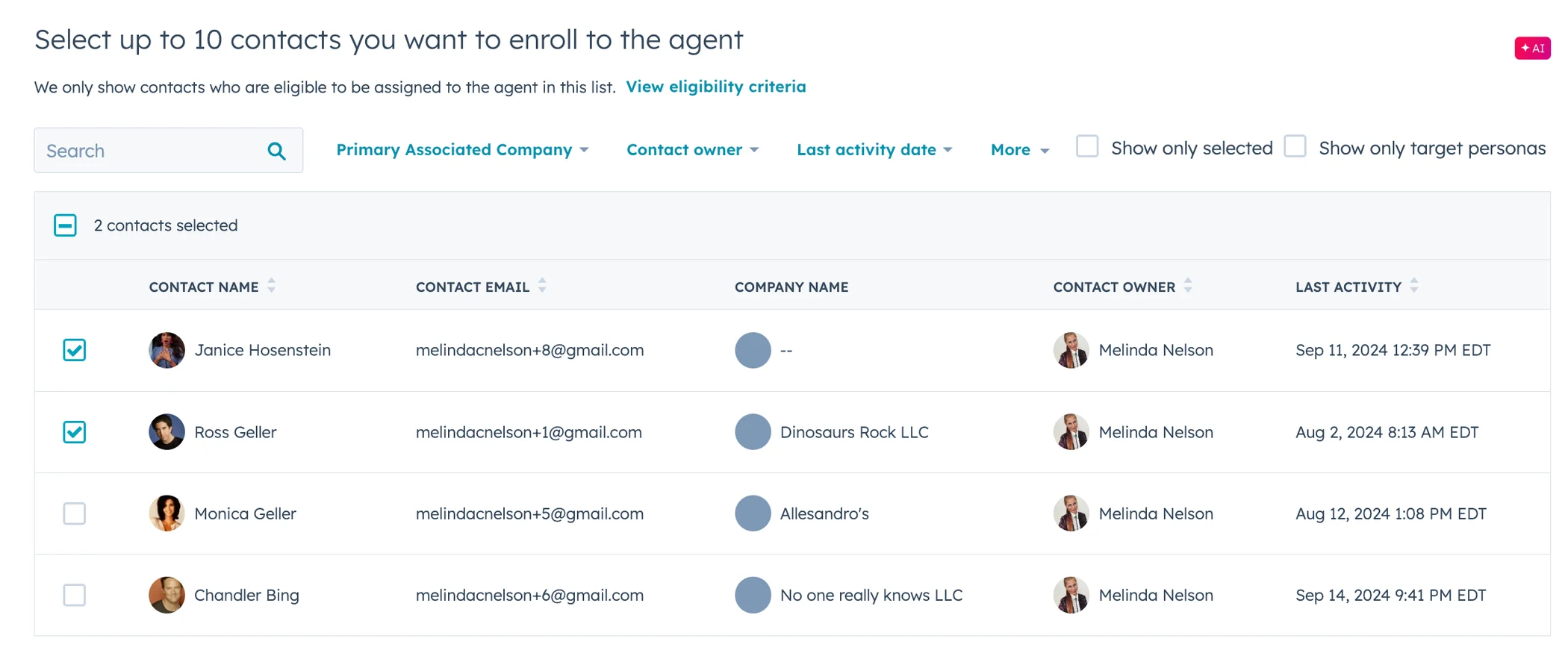Deselect all contacts via header checkbox
Viewport: 1568px width, 656px height.
tap(66, 225)
